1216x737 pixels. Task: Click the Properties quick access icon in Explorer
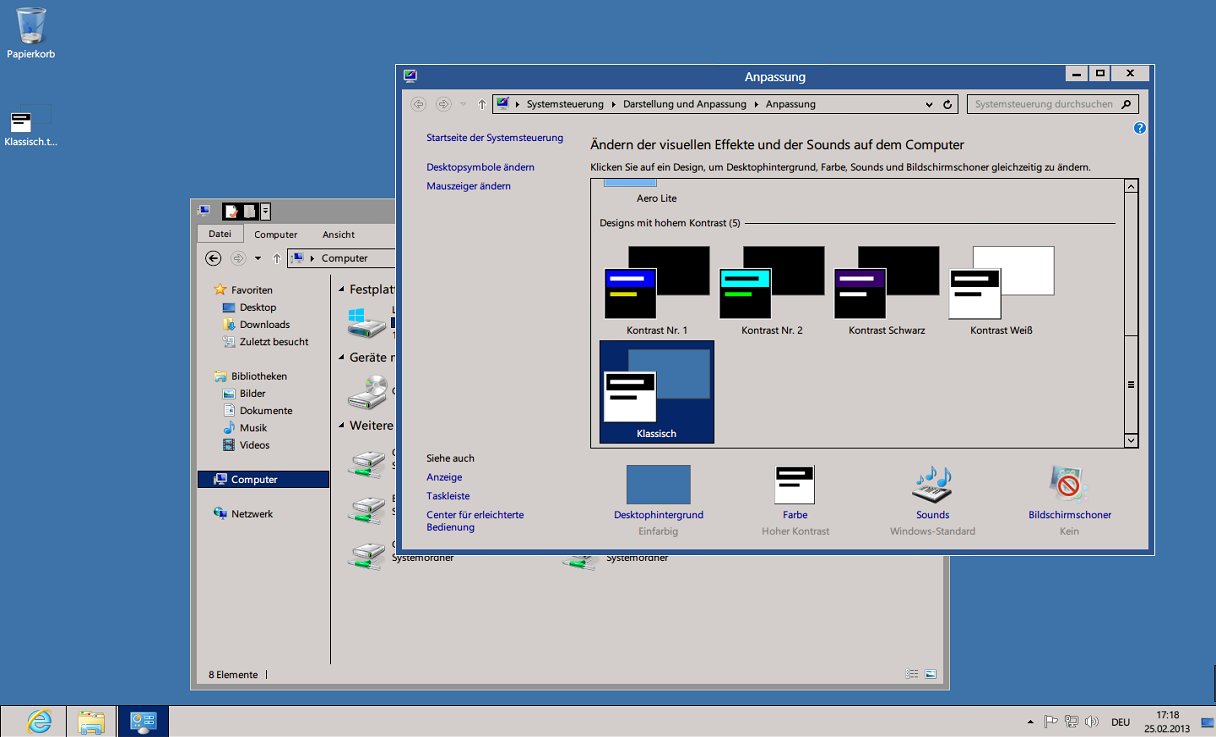pos(231,211)
